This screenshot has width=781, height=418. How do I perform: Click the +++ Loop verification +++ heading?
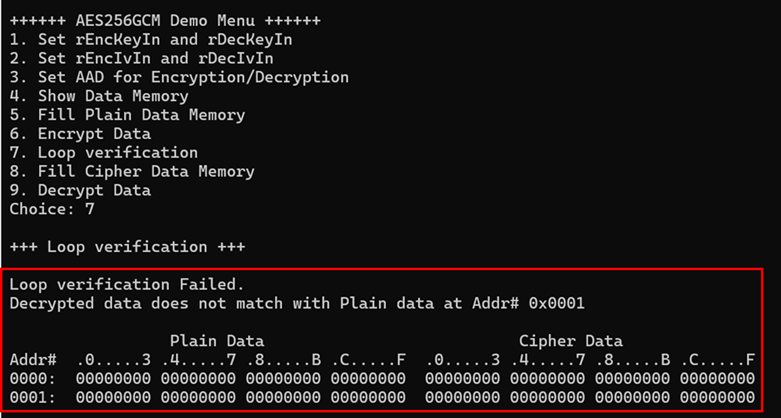click(127, 247)
